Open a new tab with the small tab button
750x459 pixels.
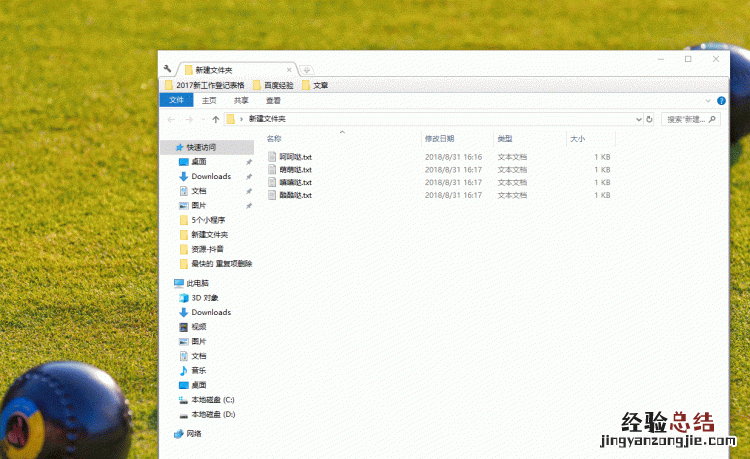coord(307,70)
